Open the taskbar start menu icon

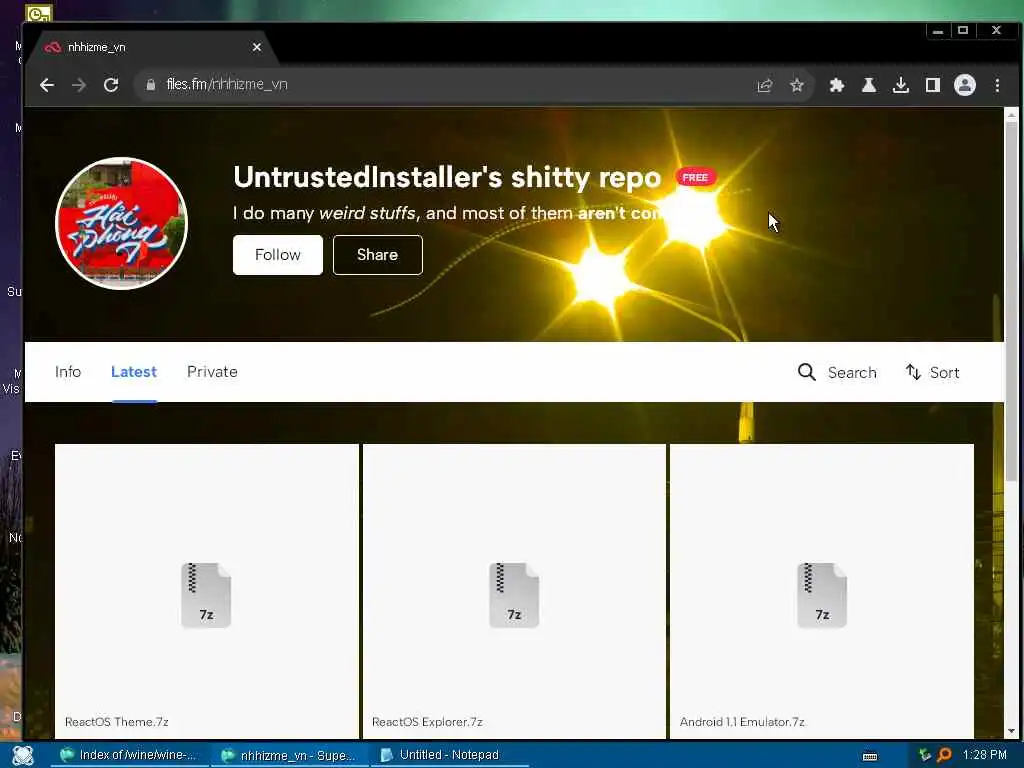point(23,755)
